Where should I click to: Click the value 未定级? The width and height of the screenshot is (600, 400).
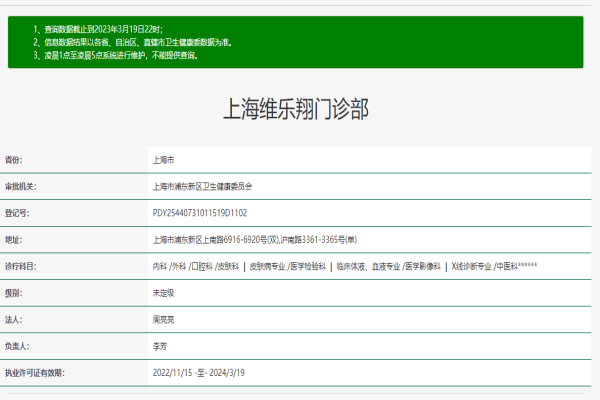coord(163,293)
